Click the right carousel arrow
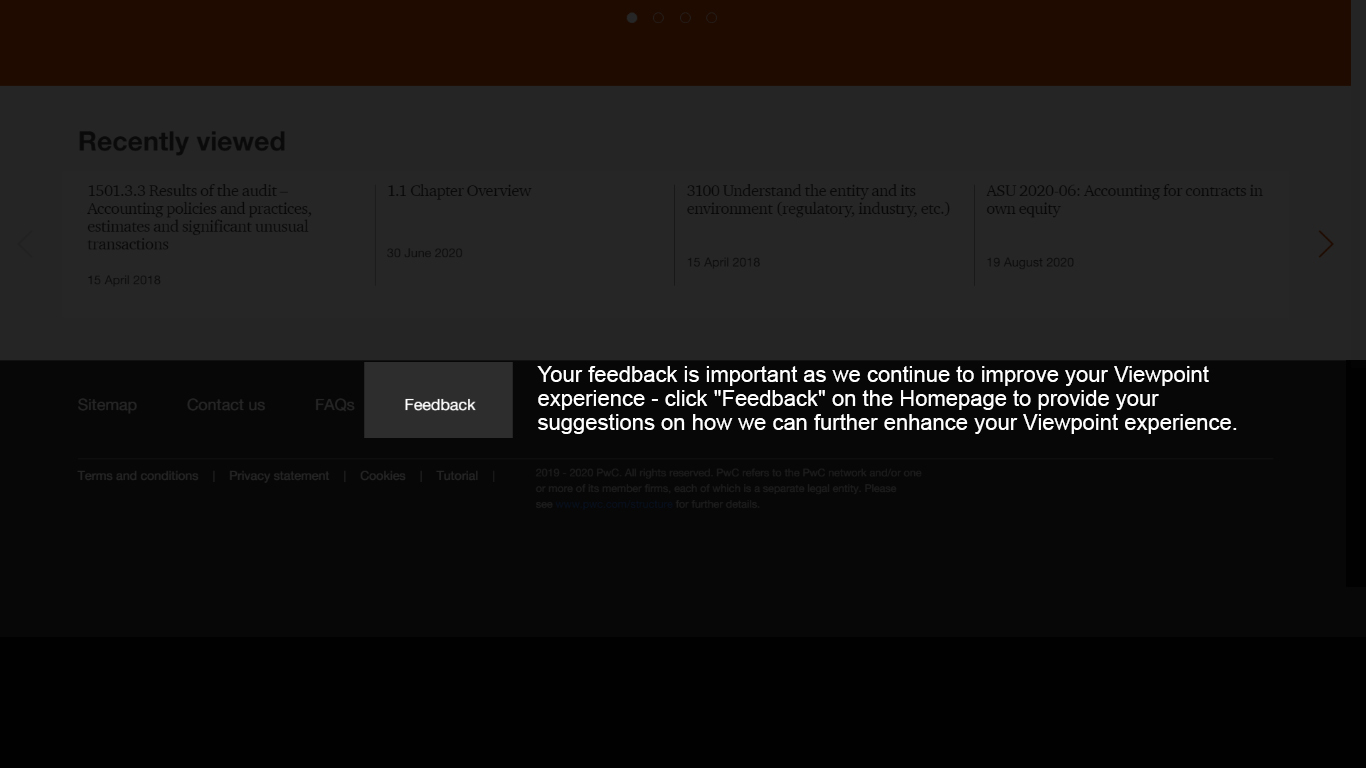The height and width of the screenshot is (768, 1366). [x=1325, y=243]
